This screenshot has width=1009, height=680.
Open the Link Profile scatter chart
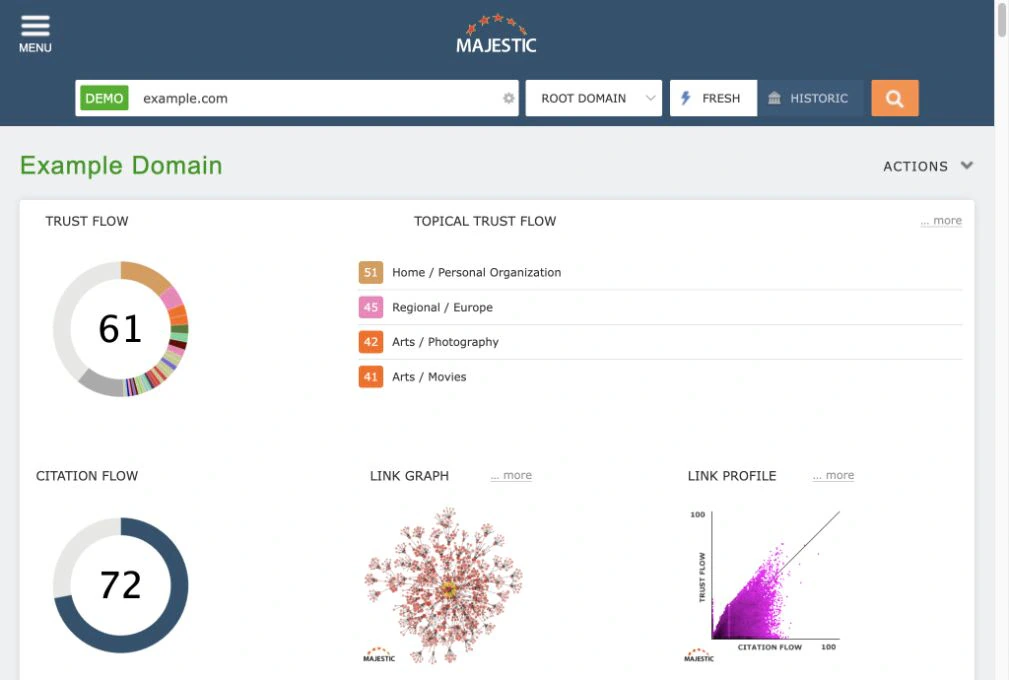click(x=764, y=585)
